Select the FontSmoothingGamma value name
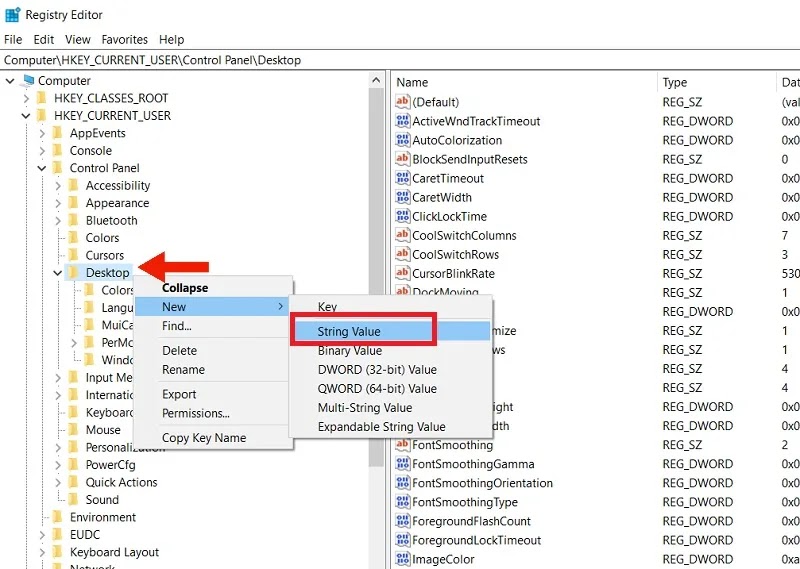 pos(473,464)
